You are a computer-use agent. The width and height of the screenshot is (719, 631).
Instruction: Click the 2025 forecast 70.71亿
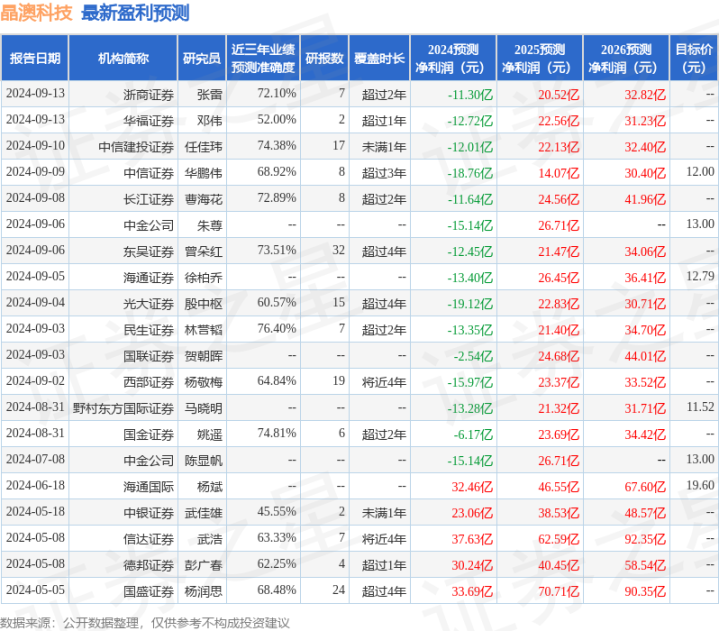[559, 591]
